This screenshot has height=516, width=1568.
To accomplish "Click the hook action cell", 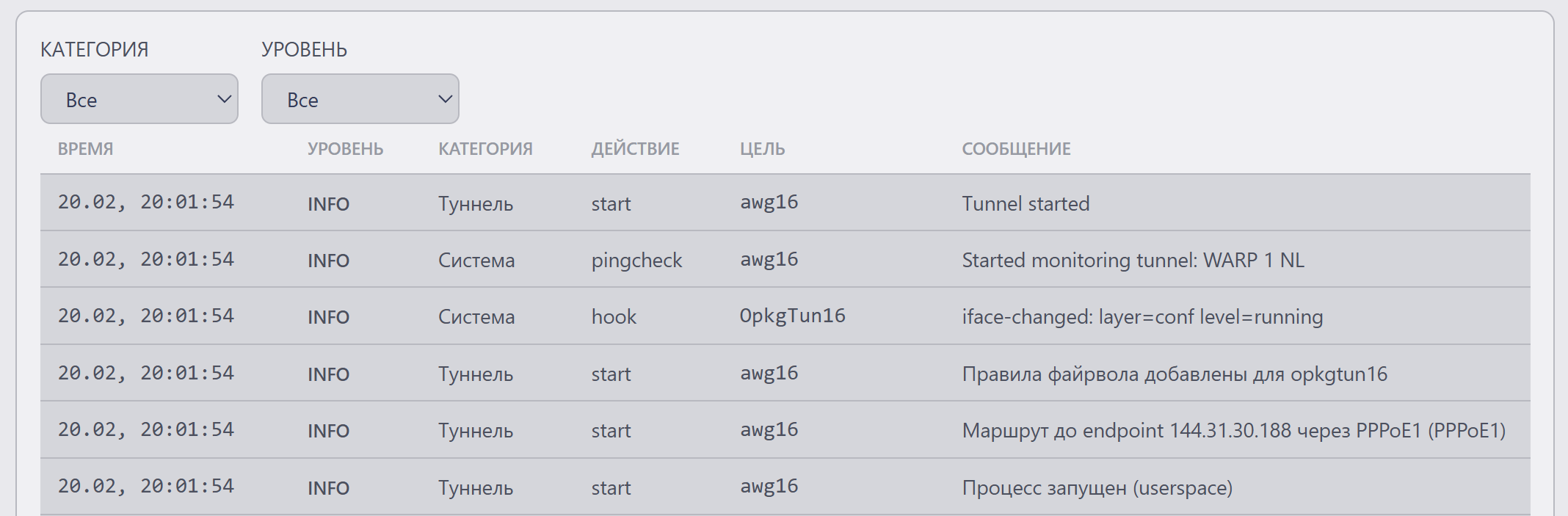I will pyautogui.click(x=614, y=317).
